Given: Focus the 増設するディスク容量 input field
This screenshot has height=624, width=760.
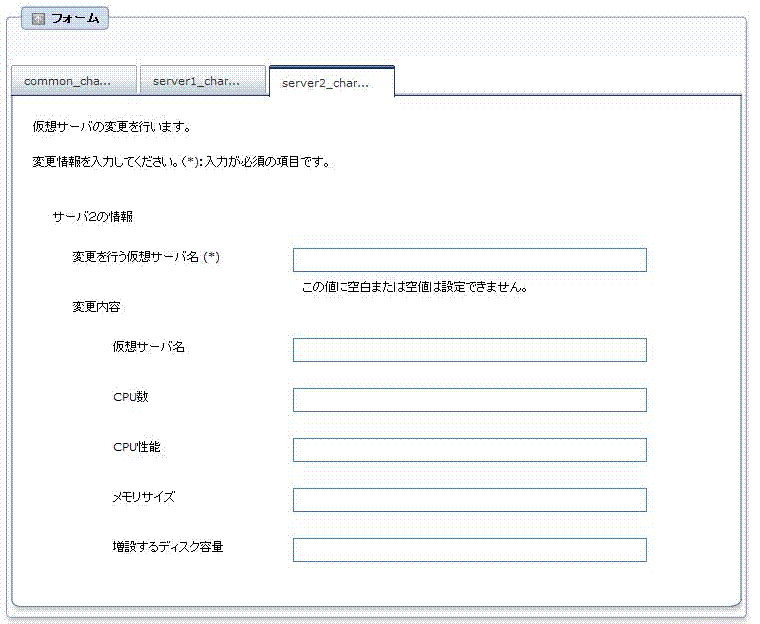Looking at the screenshot, I should click(470, 550).
